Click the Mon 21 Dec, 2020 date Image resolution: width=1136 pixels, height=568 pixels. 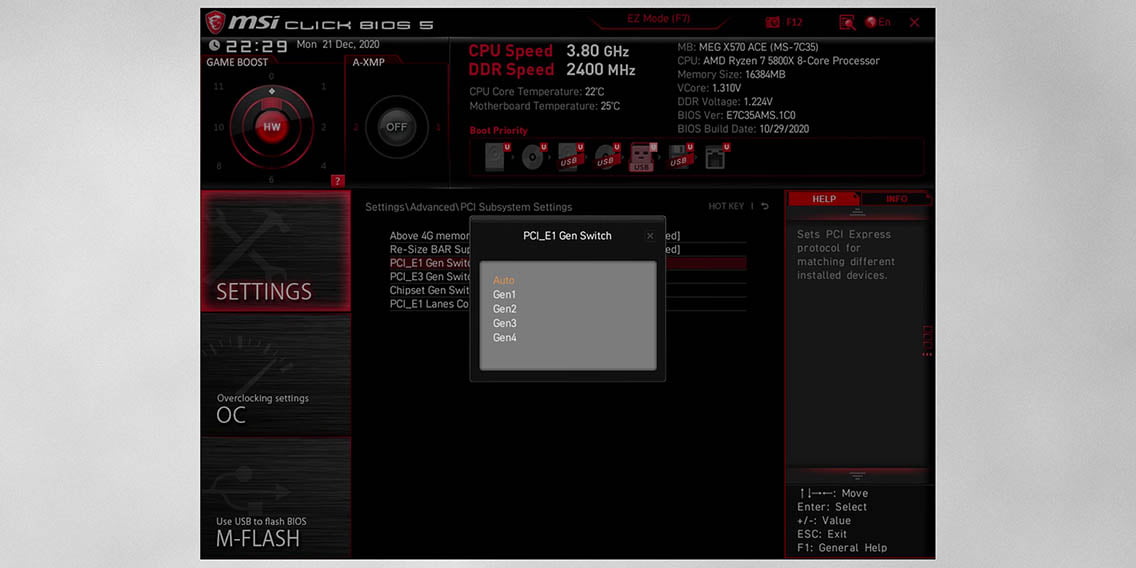coord(338,45)
